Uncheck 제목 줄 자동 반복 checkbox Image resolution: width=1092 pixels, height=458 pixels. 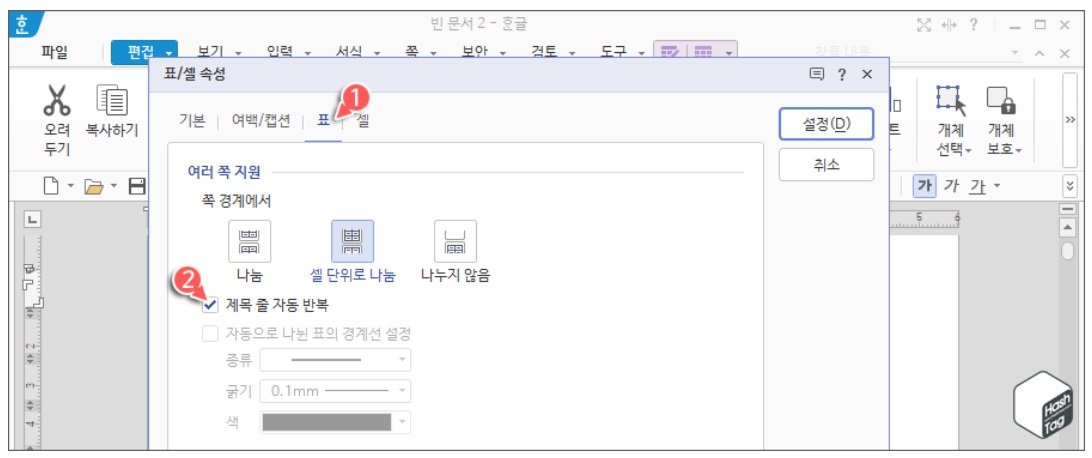click(210, 304)
